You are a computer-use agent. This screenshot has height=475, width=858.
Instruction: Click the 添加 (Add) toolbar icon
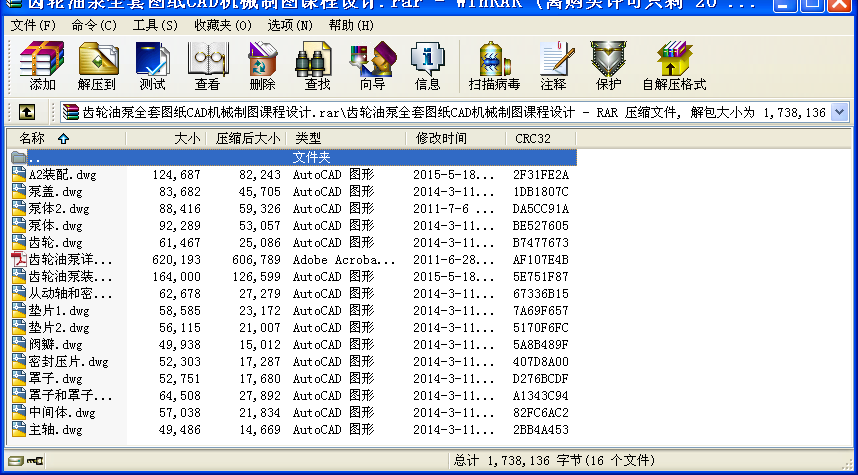(x=42, y=66)
